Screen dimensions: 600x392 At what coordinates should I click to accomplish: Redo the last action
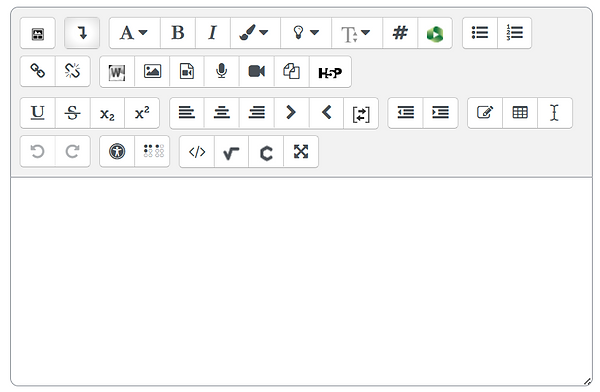pyautogui.click(x=73, y=152)
